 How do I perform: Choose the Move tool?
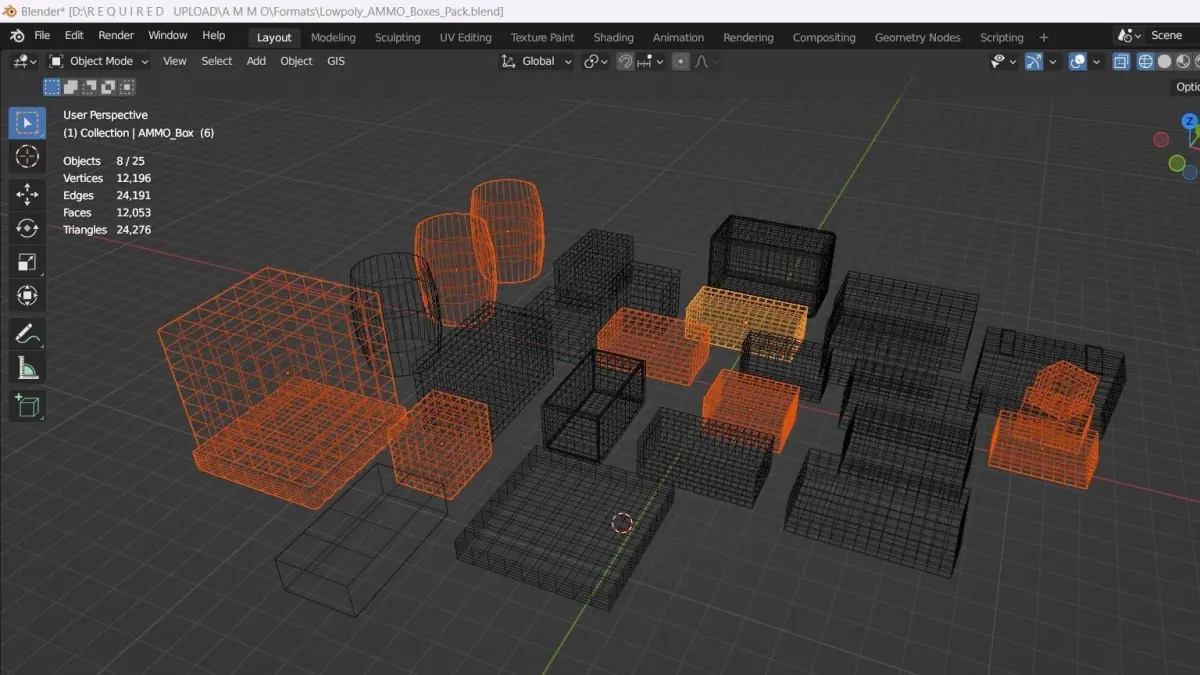click(x=27, y=194)
